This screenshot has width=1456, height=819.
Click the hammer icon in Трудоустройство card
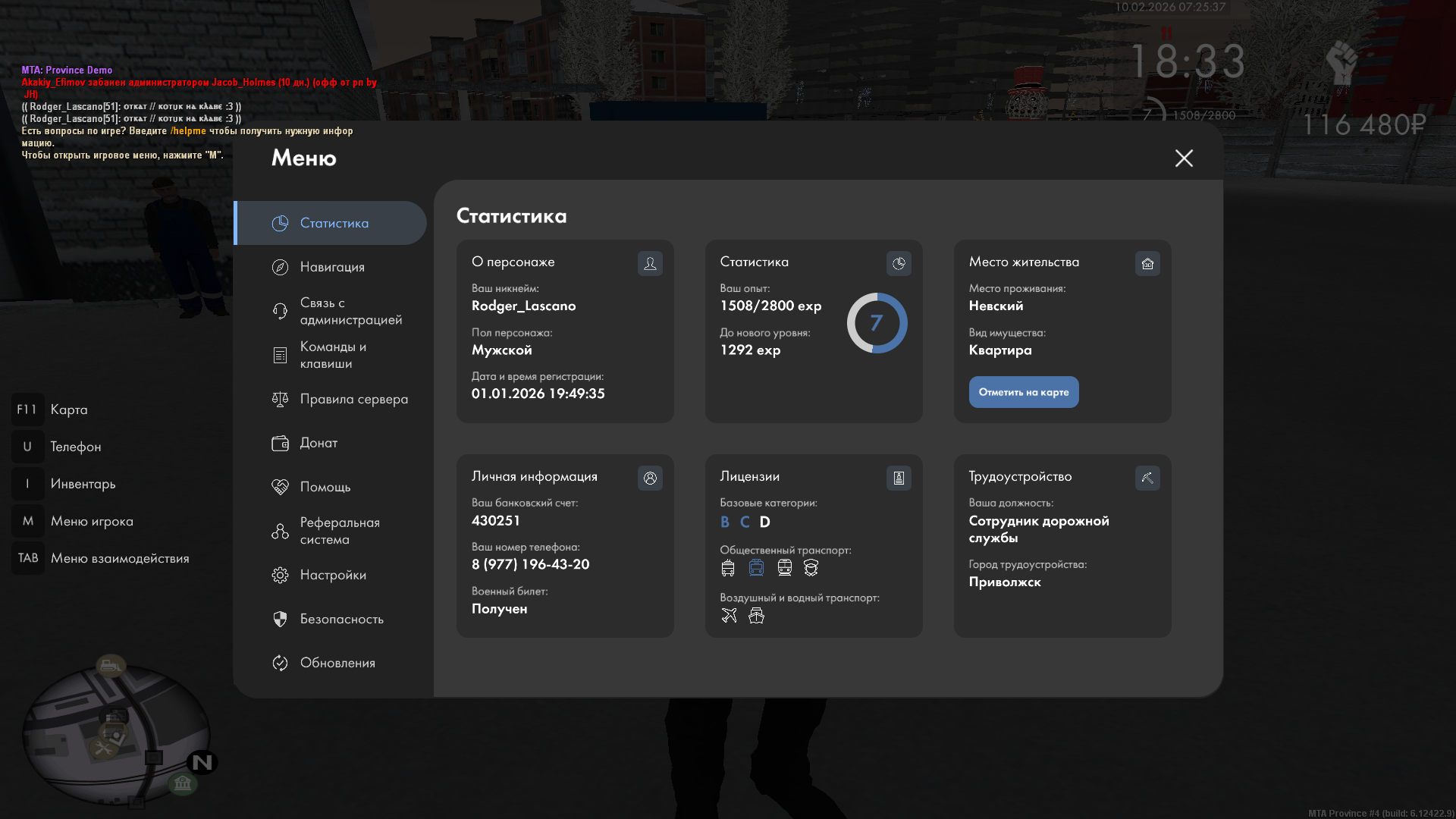click(x=1147, y=478)
